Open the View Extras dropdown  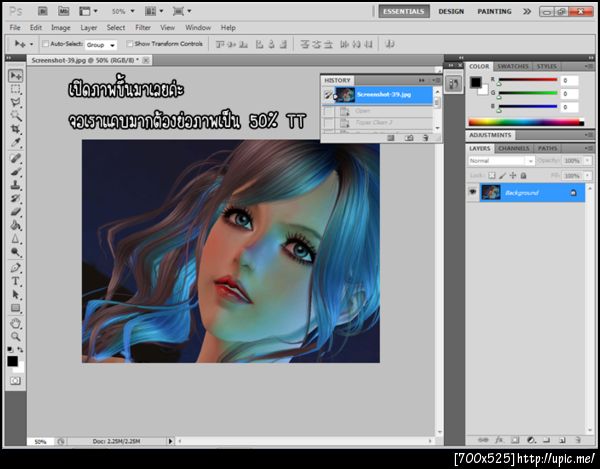tap(88, 11)
